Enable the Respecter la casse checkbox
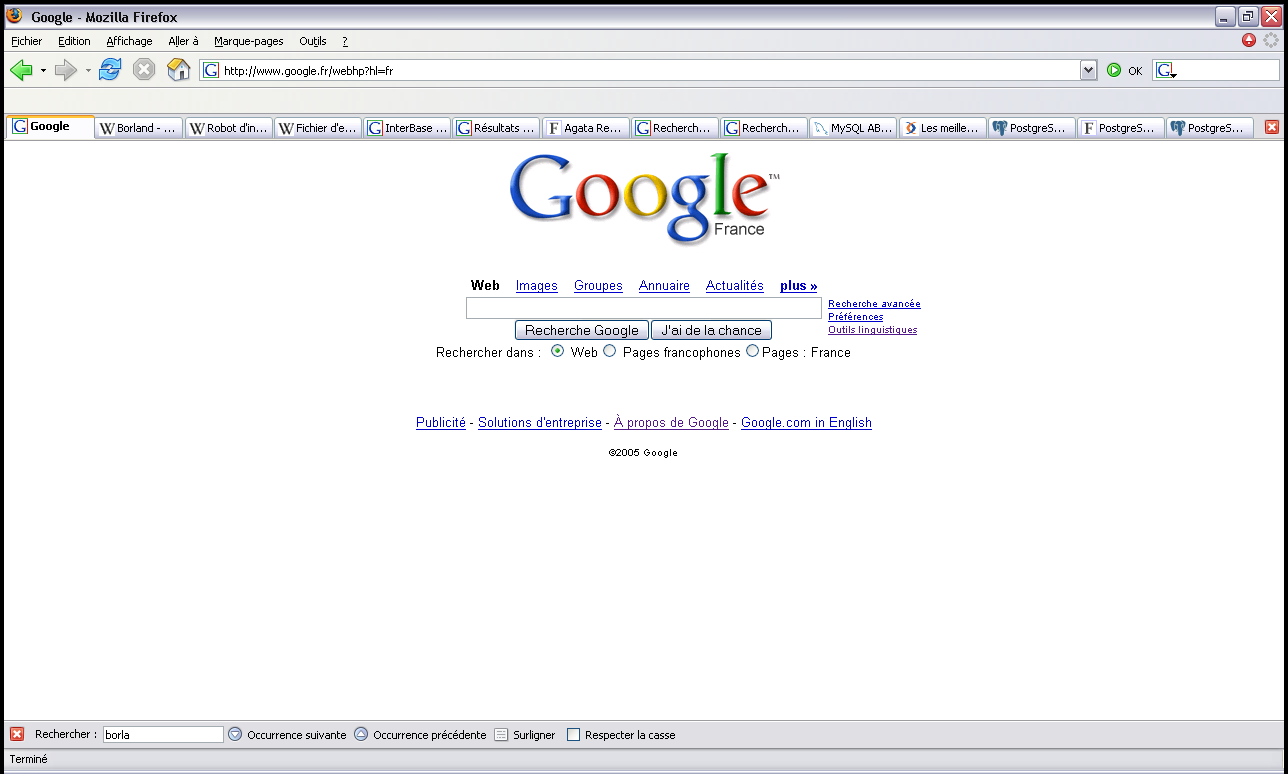The width and height of the screenshot is (1288, 774). tap(573, 734)
